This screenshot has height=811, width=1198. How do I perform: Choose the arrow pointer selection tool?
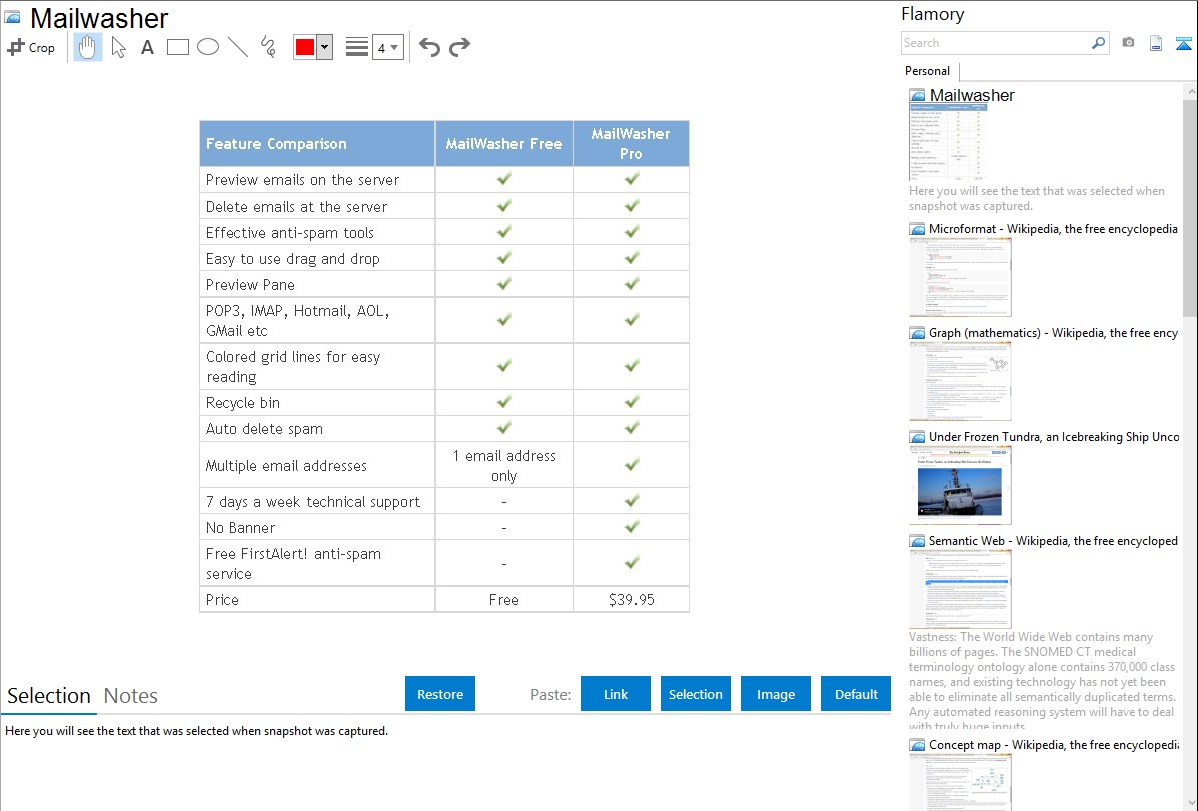click(118, 47)
